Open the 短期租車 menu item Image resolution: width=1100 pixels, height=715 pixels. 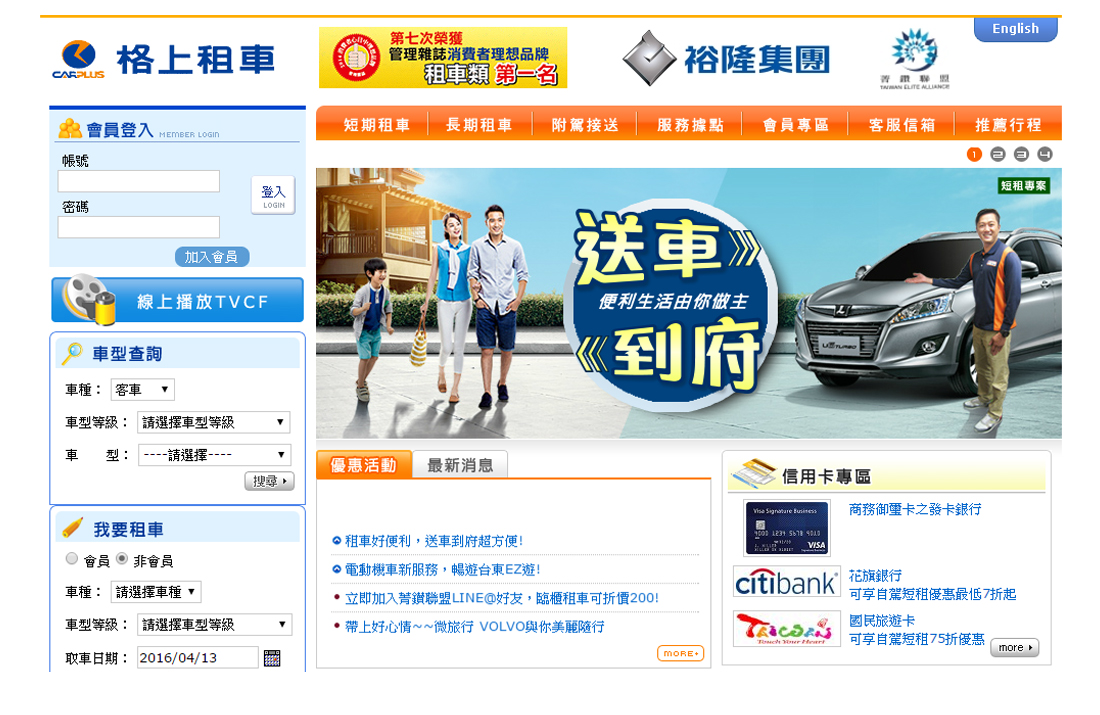point(376,125)
